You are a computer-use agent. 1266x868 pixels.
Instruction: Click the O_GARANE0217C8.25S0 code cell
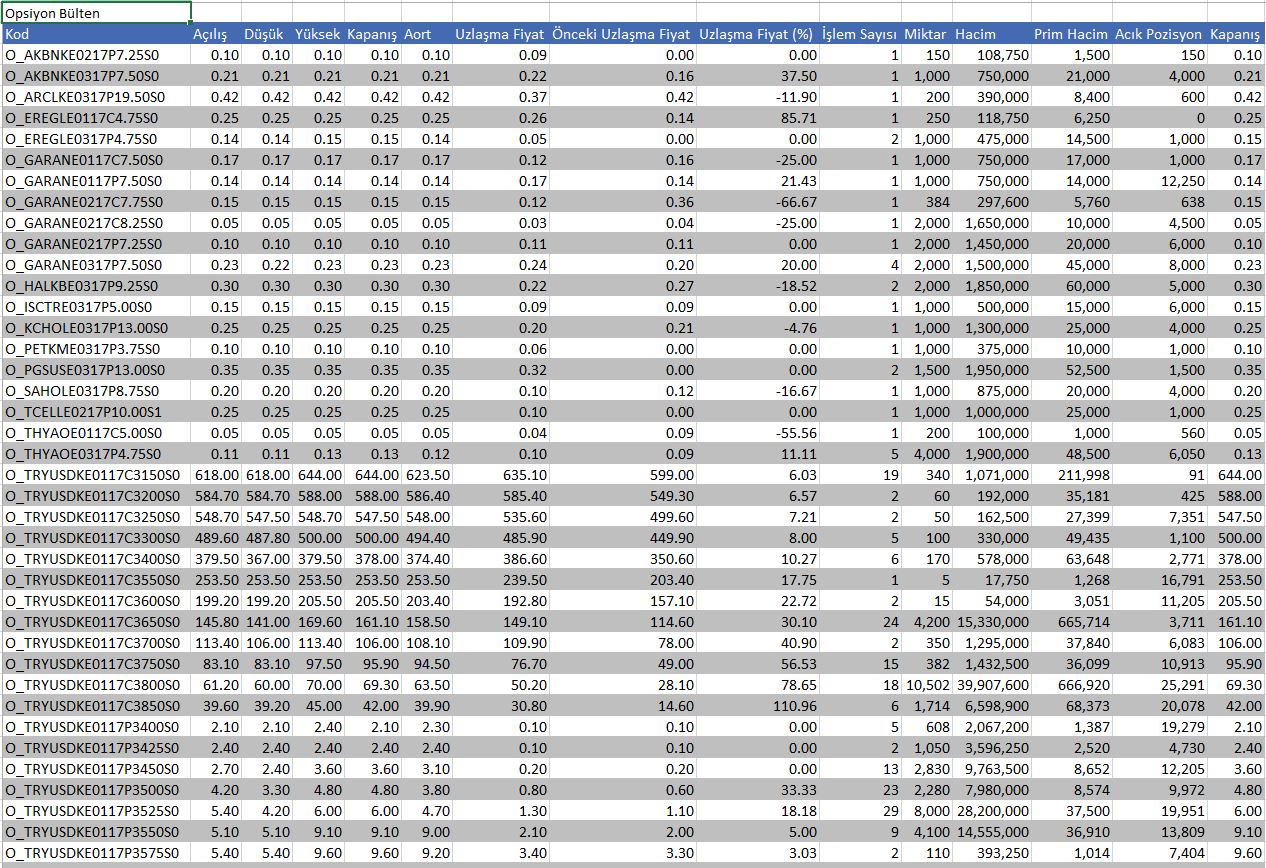[x=96, y=223]
